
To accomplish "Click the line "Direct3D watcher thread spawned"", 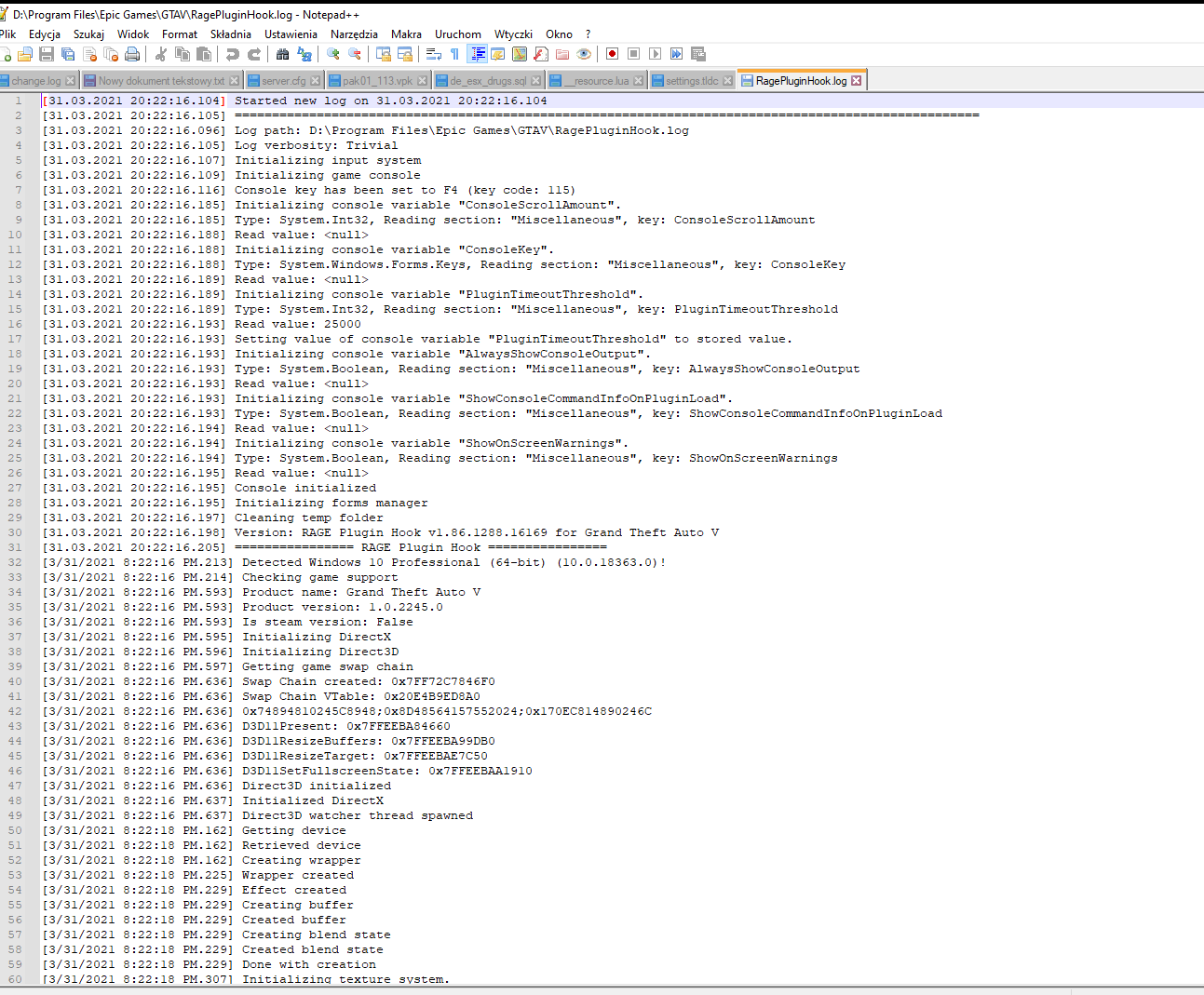I will tap(358, 815).
